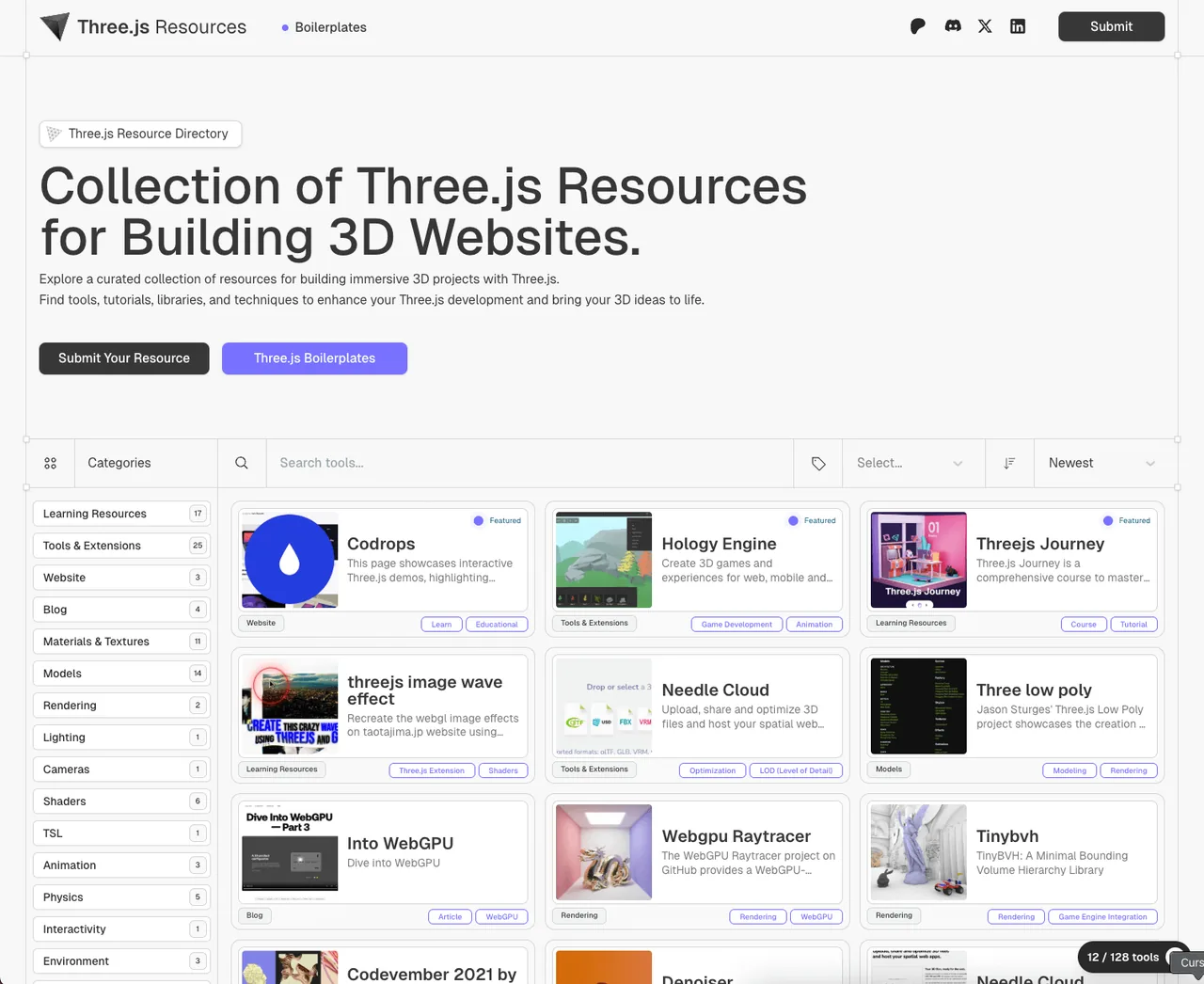Select the Tools & Extensions category

pyautogui.click(x=121, y=546)
